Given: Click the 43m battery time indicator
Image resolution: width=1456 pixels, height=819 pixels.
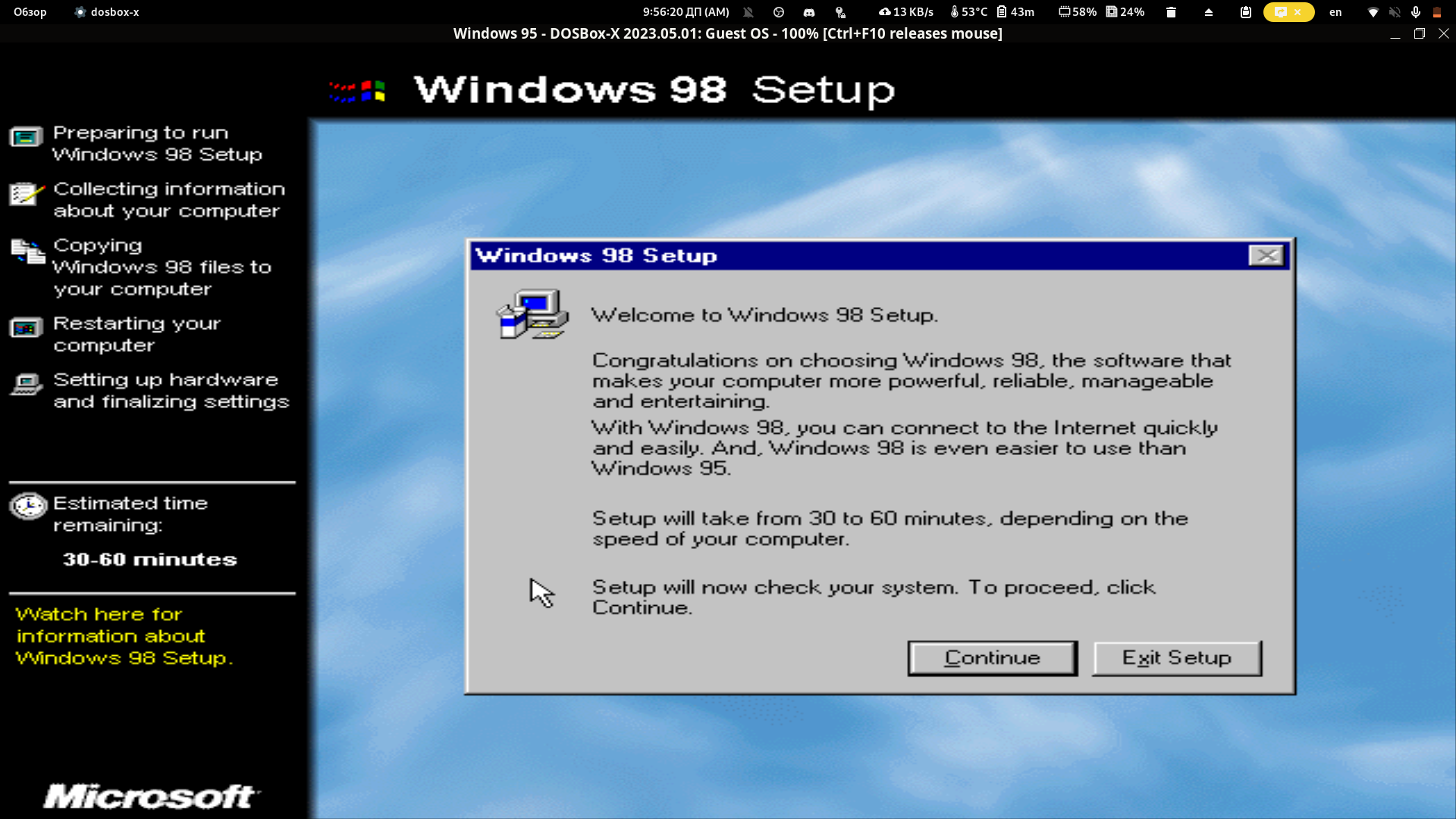Looking at the screenshot, I should pos(1015,12).
